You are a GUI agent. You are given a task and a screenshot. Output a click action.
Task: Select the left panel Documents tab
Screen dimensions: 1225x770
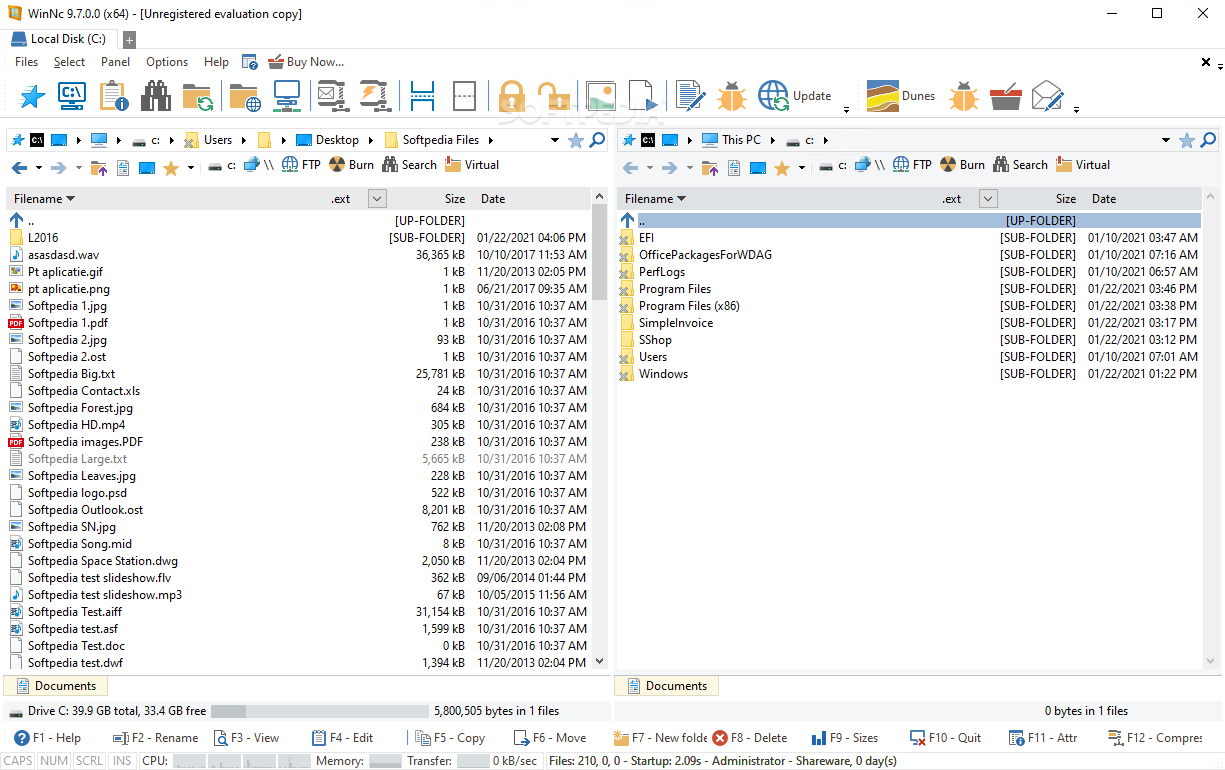coord(56,686)
